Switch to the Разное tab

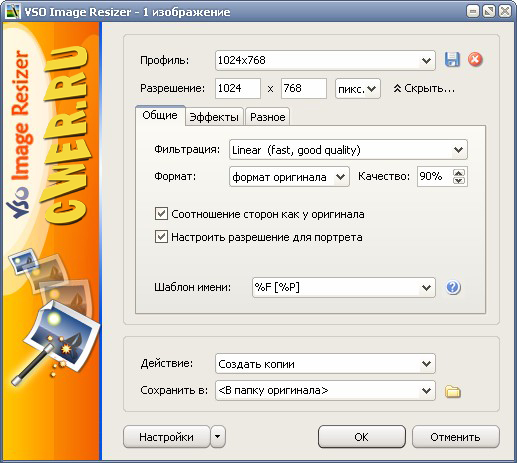click(x=268, y=117)
